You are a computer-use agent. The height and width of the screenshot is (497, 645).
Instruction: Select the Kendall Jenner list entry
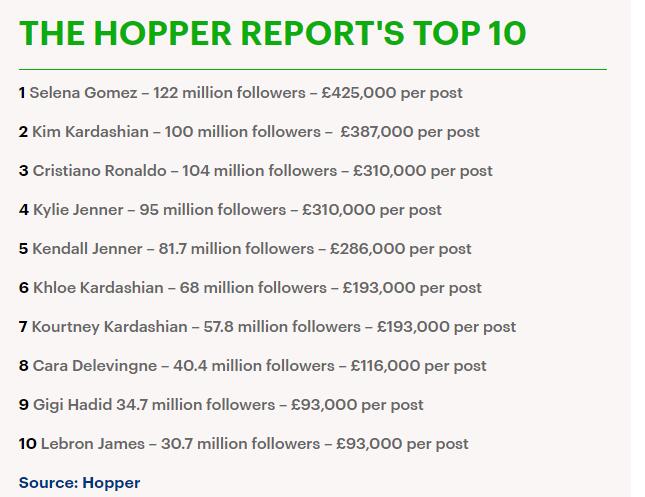pos(245,249)
